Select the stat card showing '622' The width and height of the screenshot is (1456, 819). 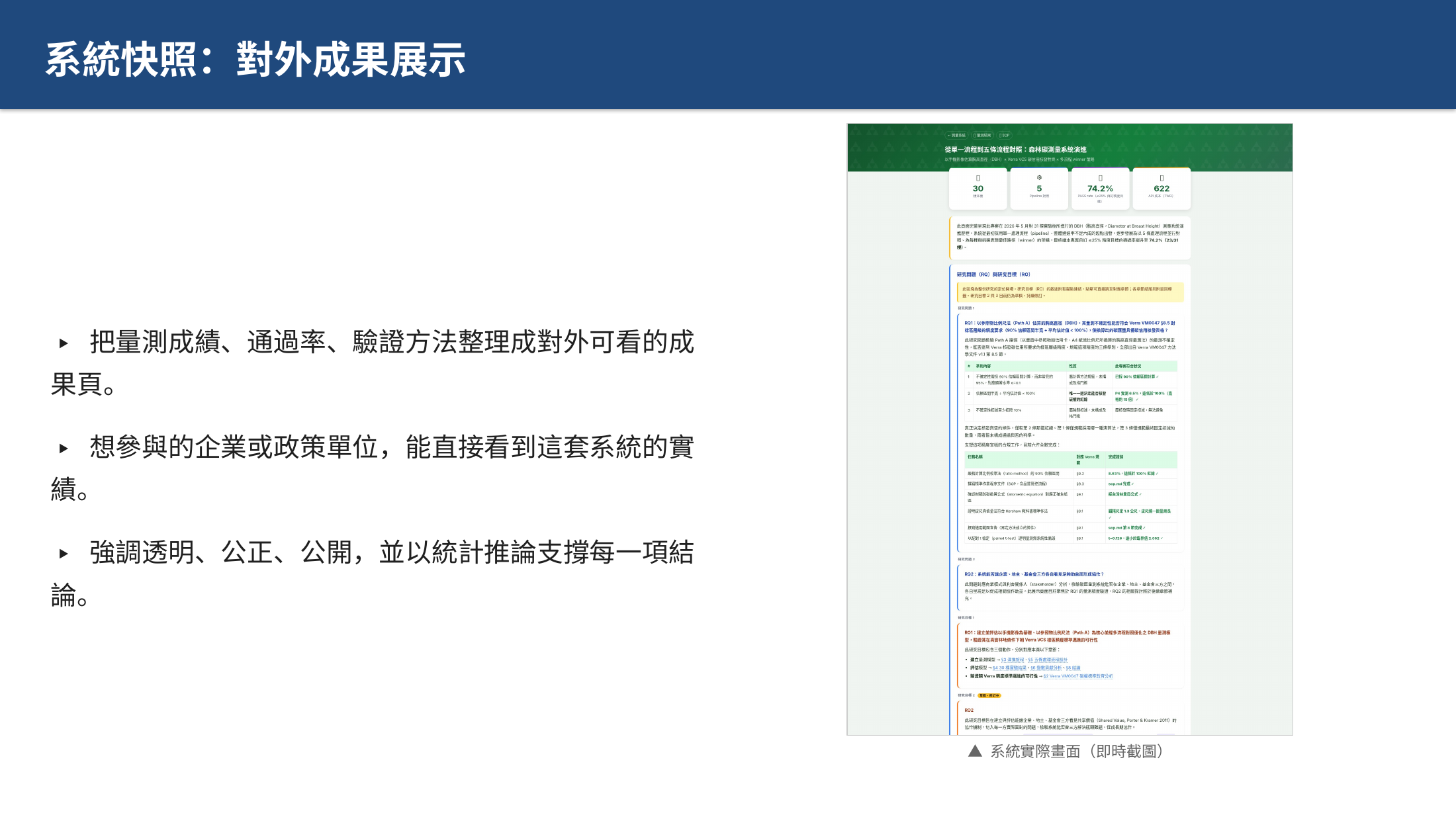point(1161,188)
